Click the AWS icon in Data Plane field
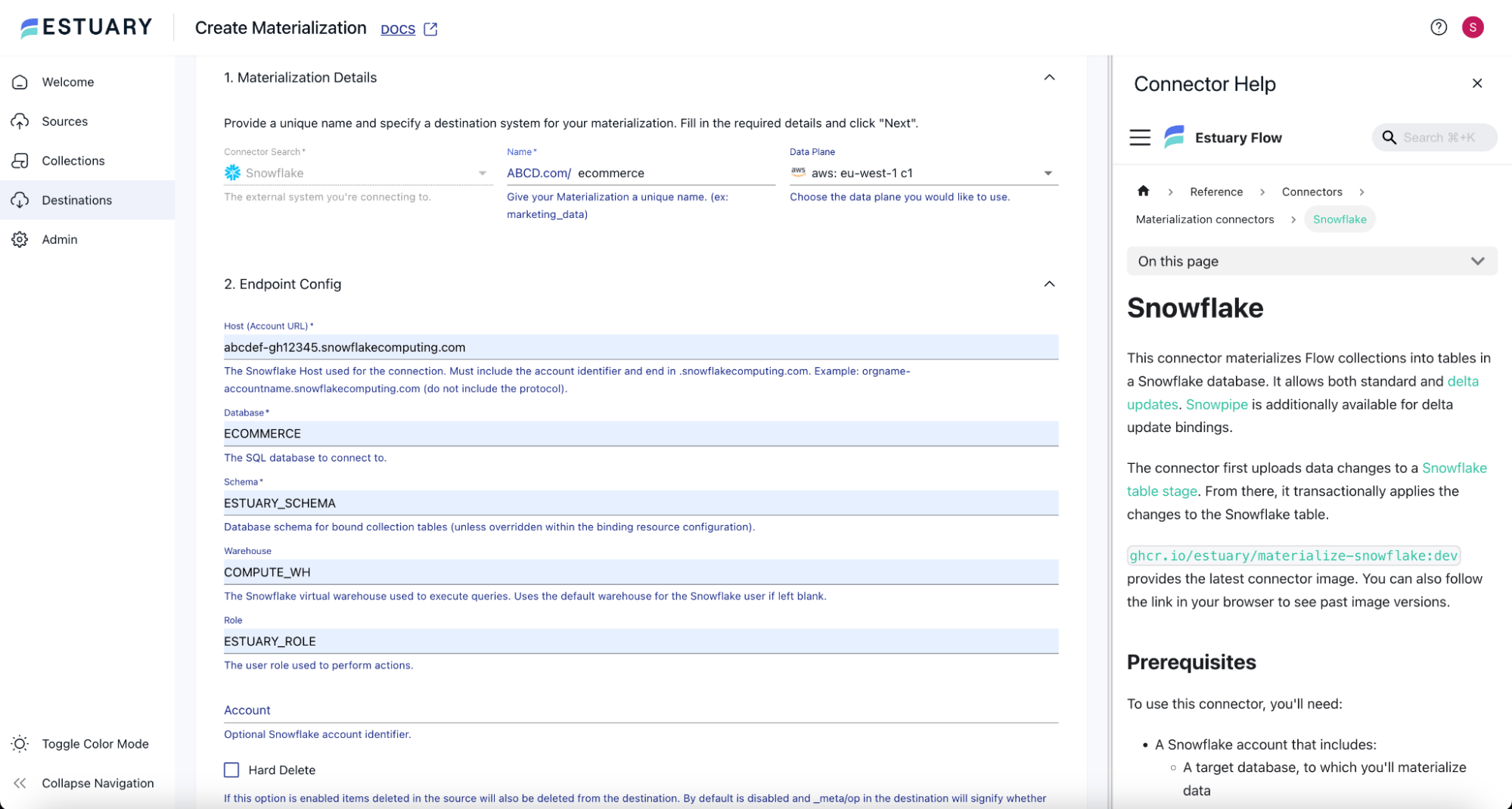1512x809 pixels. [798, 172]
